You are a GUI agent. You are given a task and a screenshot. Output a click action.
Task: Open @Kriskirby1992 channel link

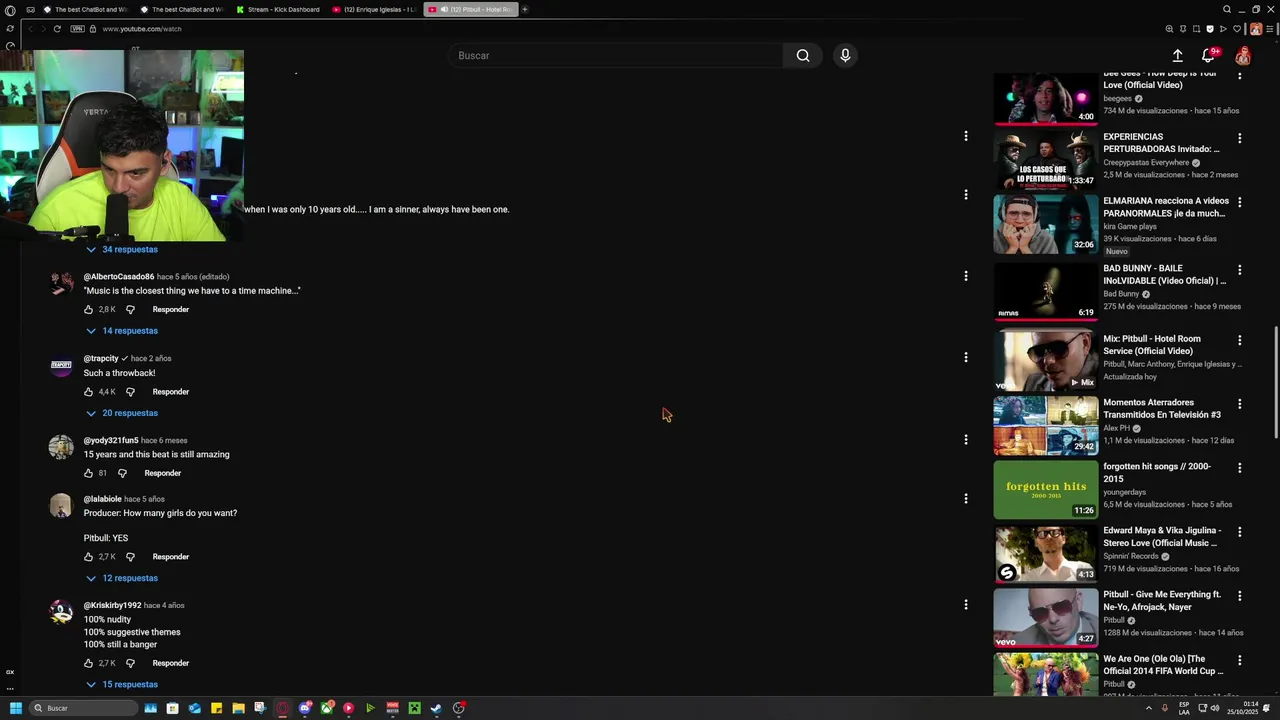tap(112, 605)
